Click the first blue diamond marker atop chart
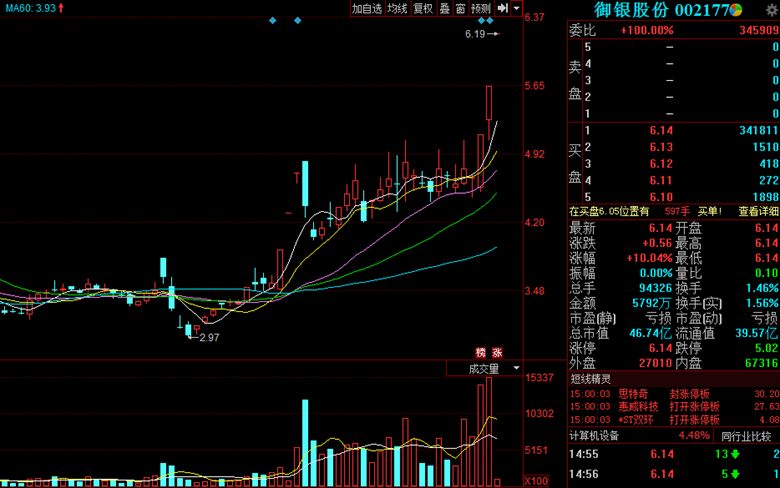 (272, 21)
